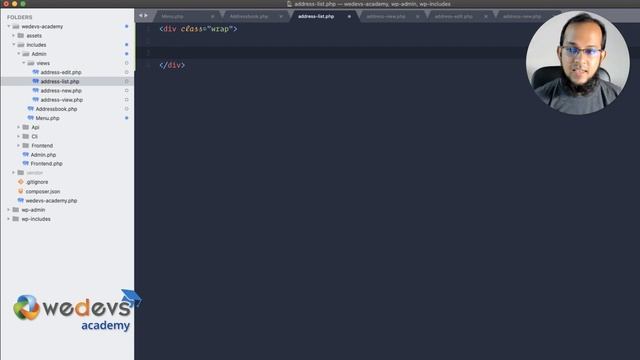Click the Addressbook.php file icon in sidebar
The image size is (640, 360).
(x=31, y=109)
